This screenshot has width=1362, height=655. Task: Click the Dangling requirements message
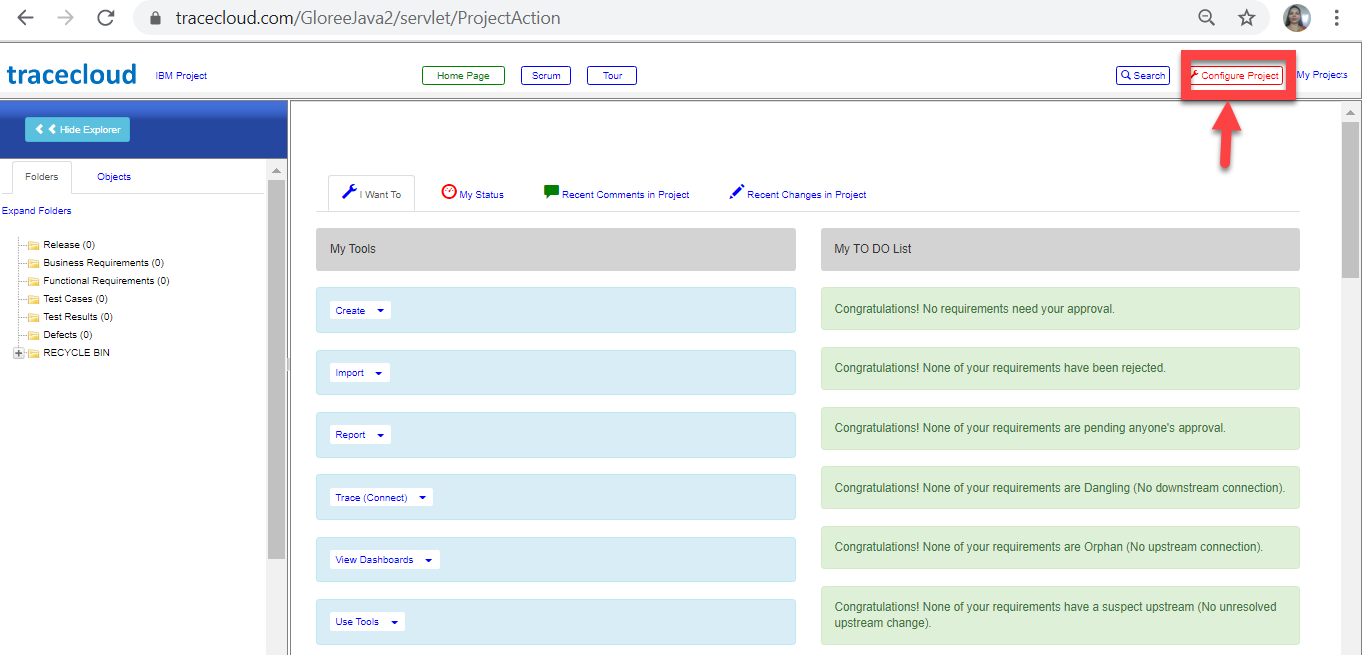pyautogui.click(x=1060, y=488)
